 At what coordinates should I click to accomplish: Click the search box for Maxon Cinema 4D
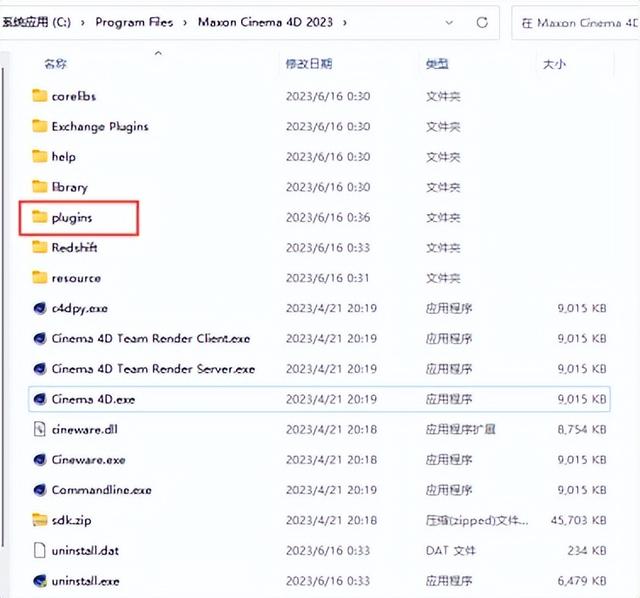[576, 23]
